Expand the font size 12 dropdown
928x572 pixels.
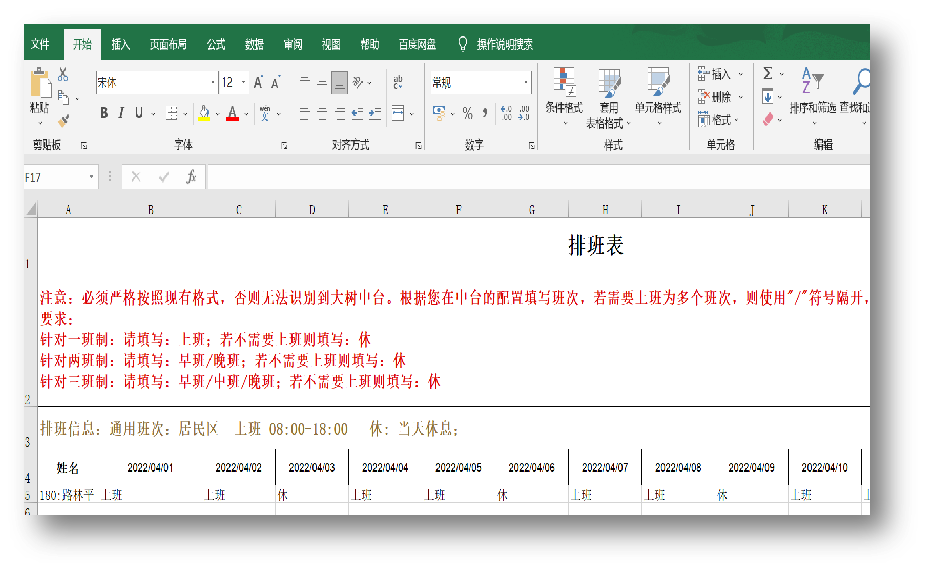coord(243,82)
